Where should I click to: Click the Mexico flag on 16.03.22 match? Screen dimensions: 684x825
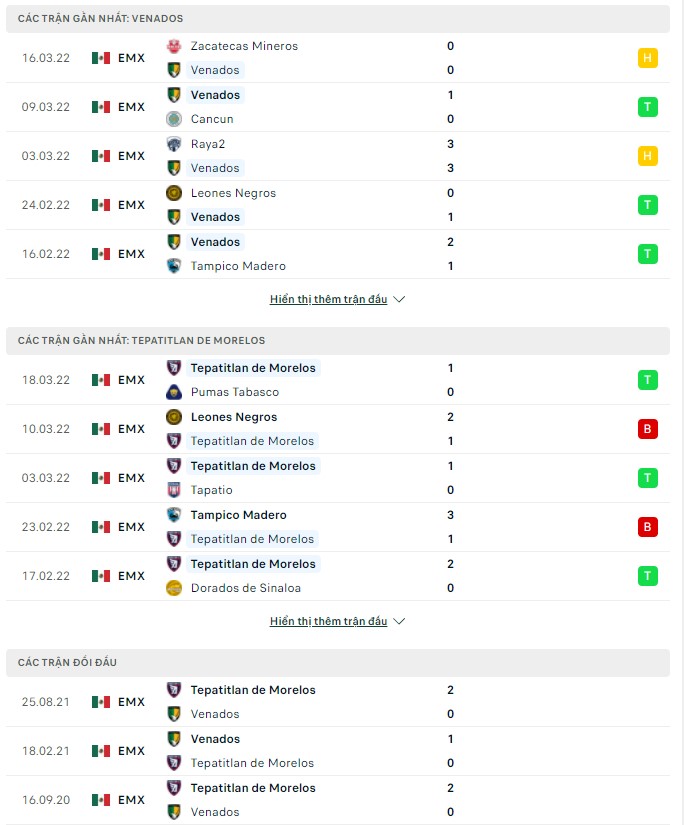(x=100, y=58)
